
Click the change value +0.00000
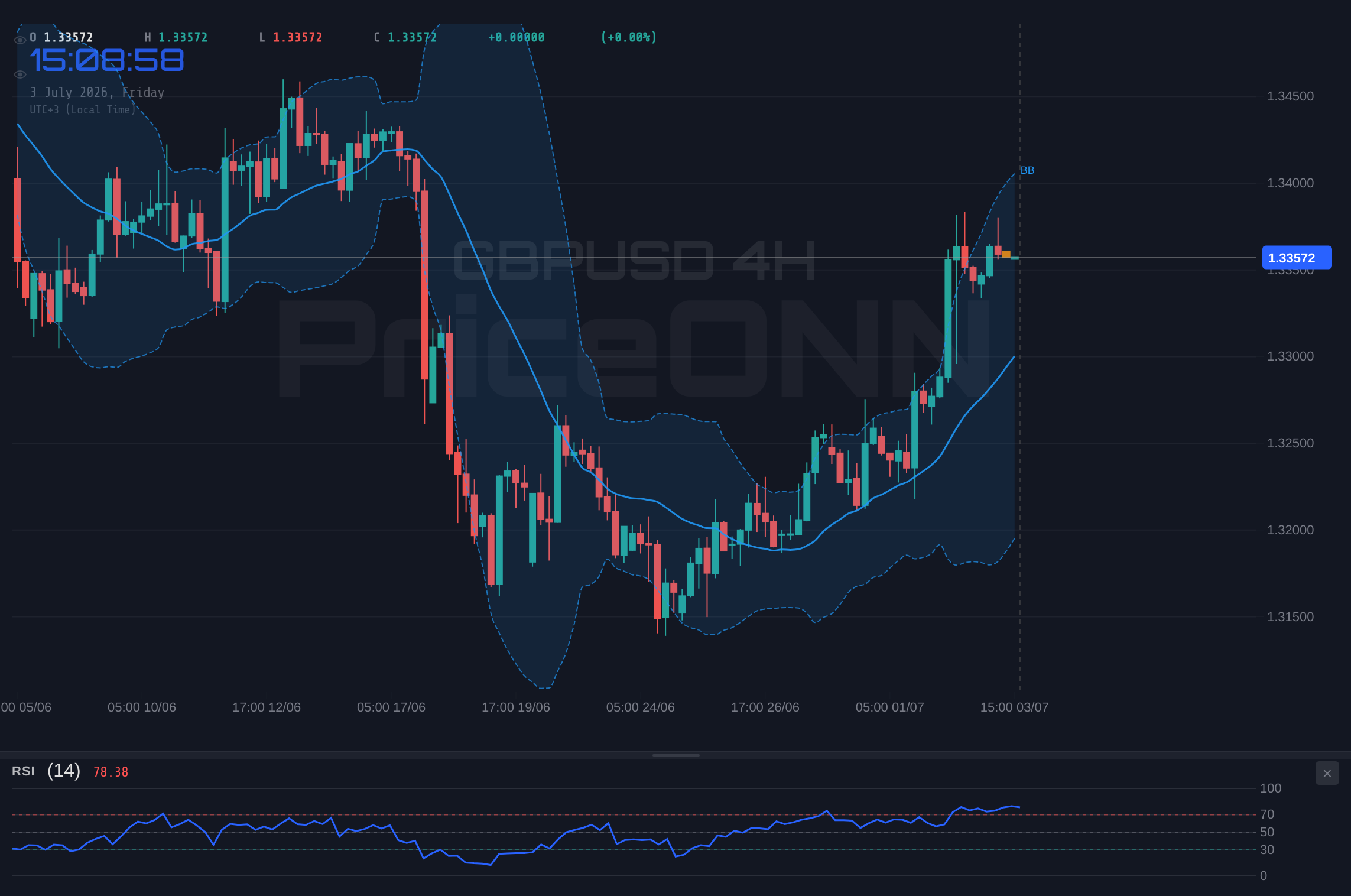tap(516, 37)
